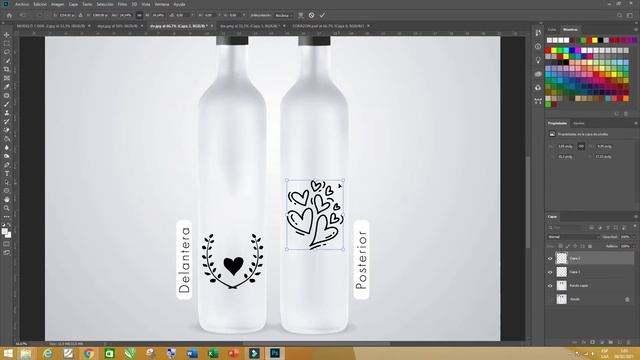Select the Crop tool
Image resolution: width=640 pixels, height=360 pixels.
click(7, 69)
